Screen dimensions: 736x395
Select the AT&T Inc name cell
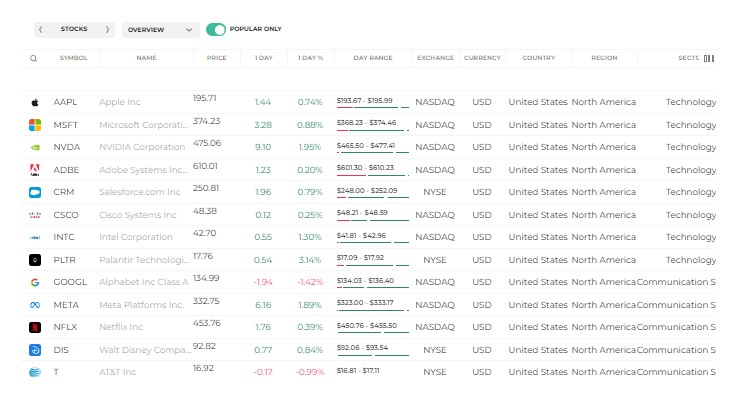pyautogui.click(x=117, y=372)
